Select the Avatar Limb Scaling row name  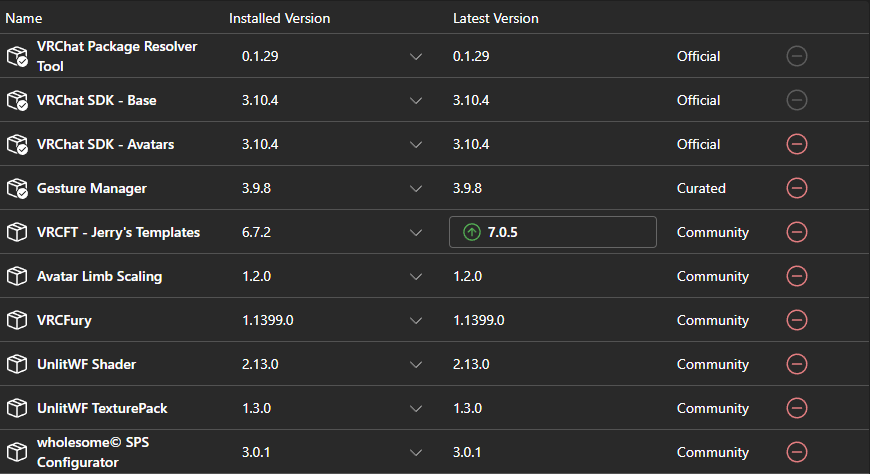point(99,276)
